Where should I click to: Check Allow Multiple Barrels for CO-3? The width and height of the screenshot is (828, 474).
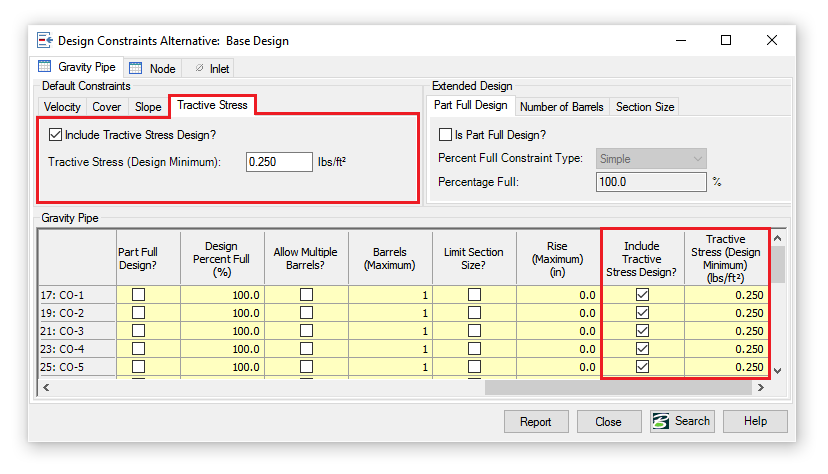tap(306, 331)
